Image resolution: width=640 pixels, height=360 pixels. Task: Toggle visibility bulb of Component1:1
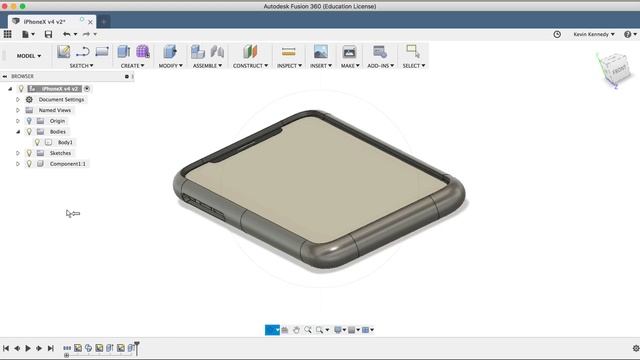pyautogui.click(x=29, y=163)
